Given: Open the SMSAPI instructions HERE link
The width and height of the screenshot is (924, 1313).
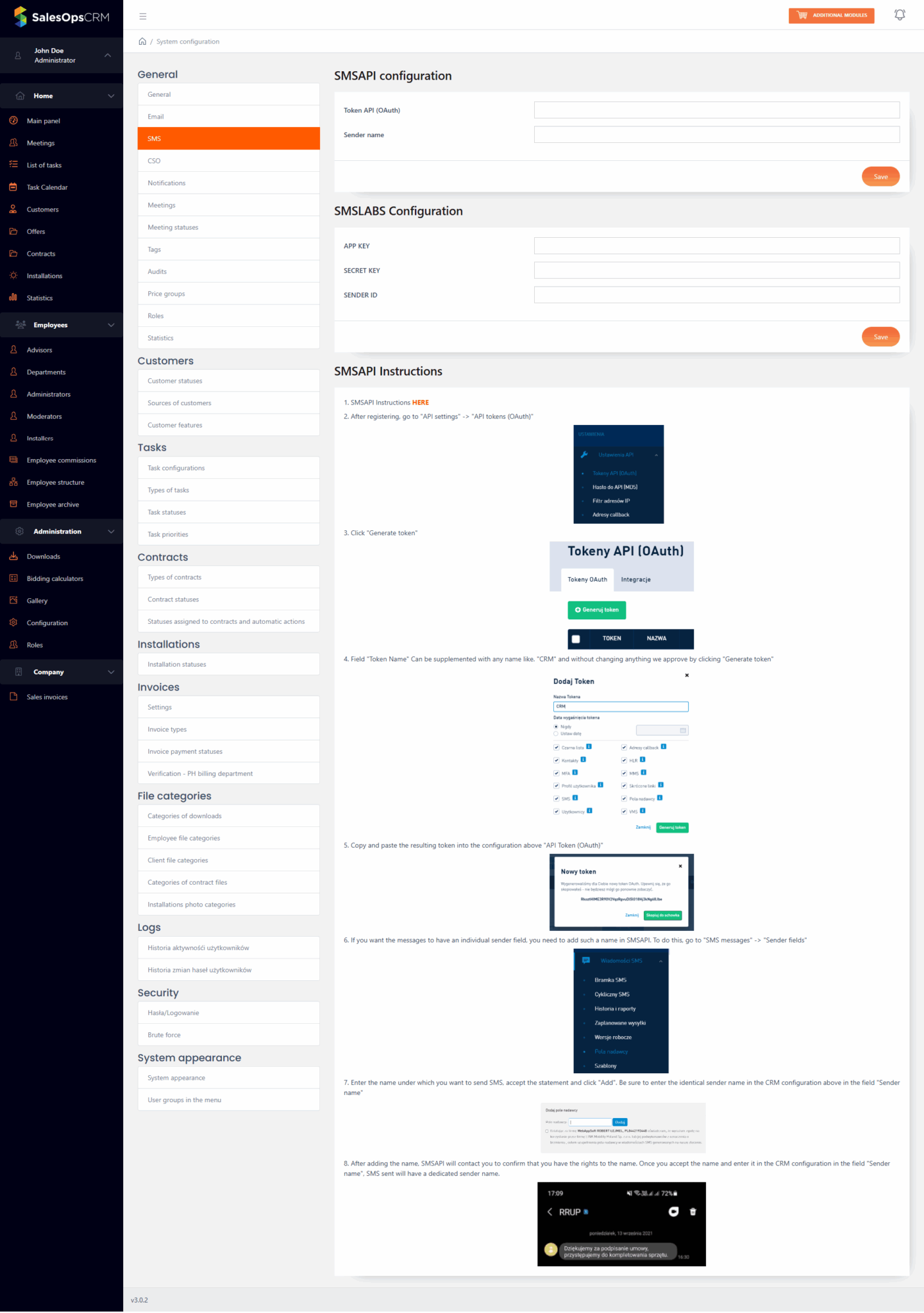Looking at the screenshot, I should coord(420,403).
